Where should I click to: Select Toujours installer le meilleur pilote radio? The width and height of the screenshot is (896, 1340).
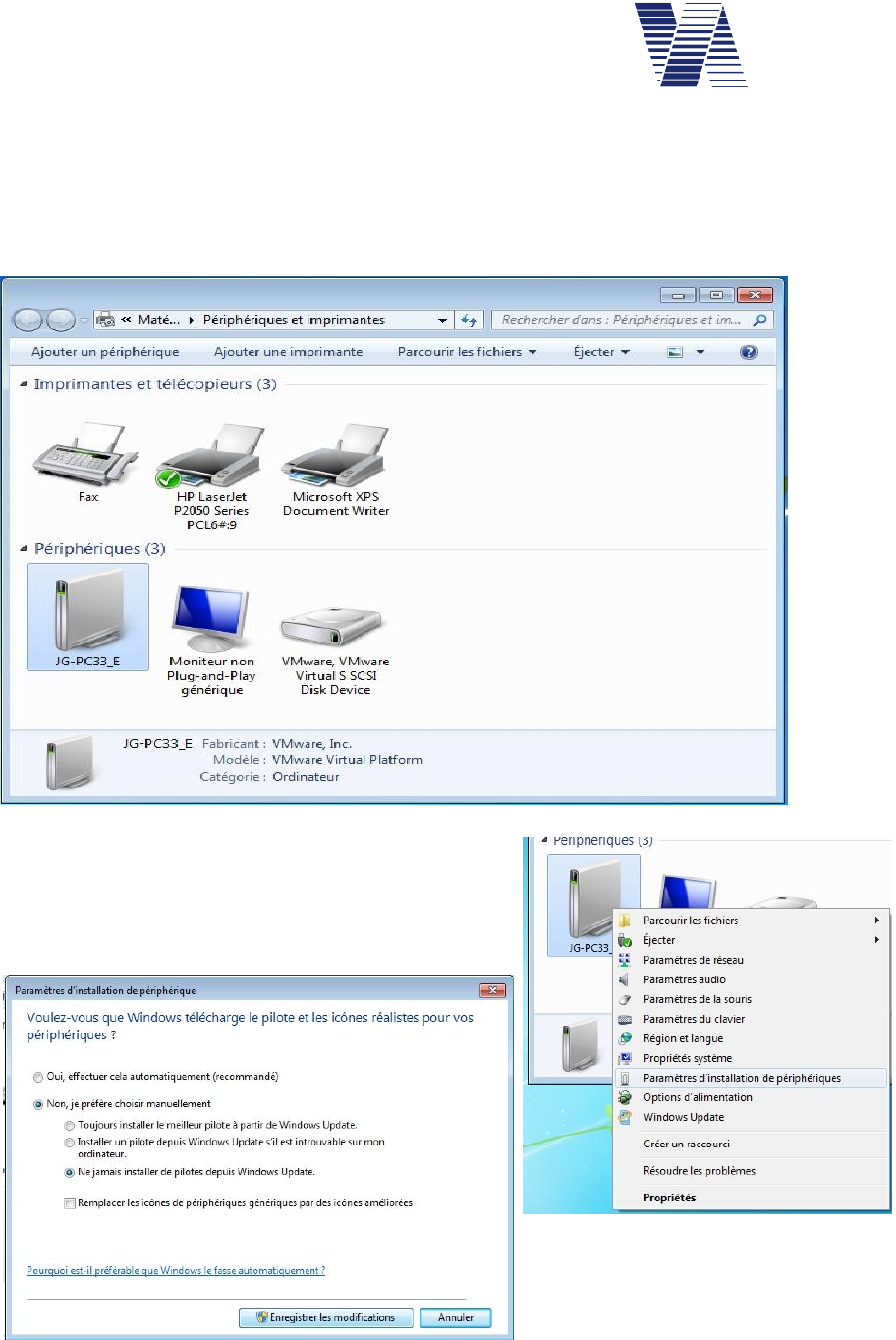[70, 1126]
